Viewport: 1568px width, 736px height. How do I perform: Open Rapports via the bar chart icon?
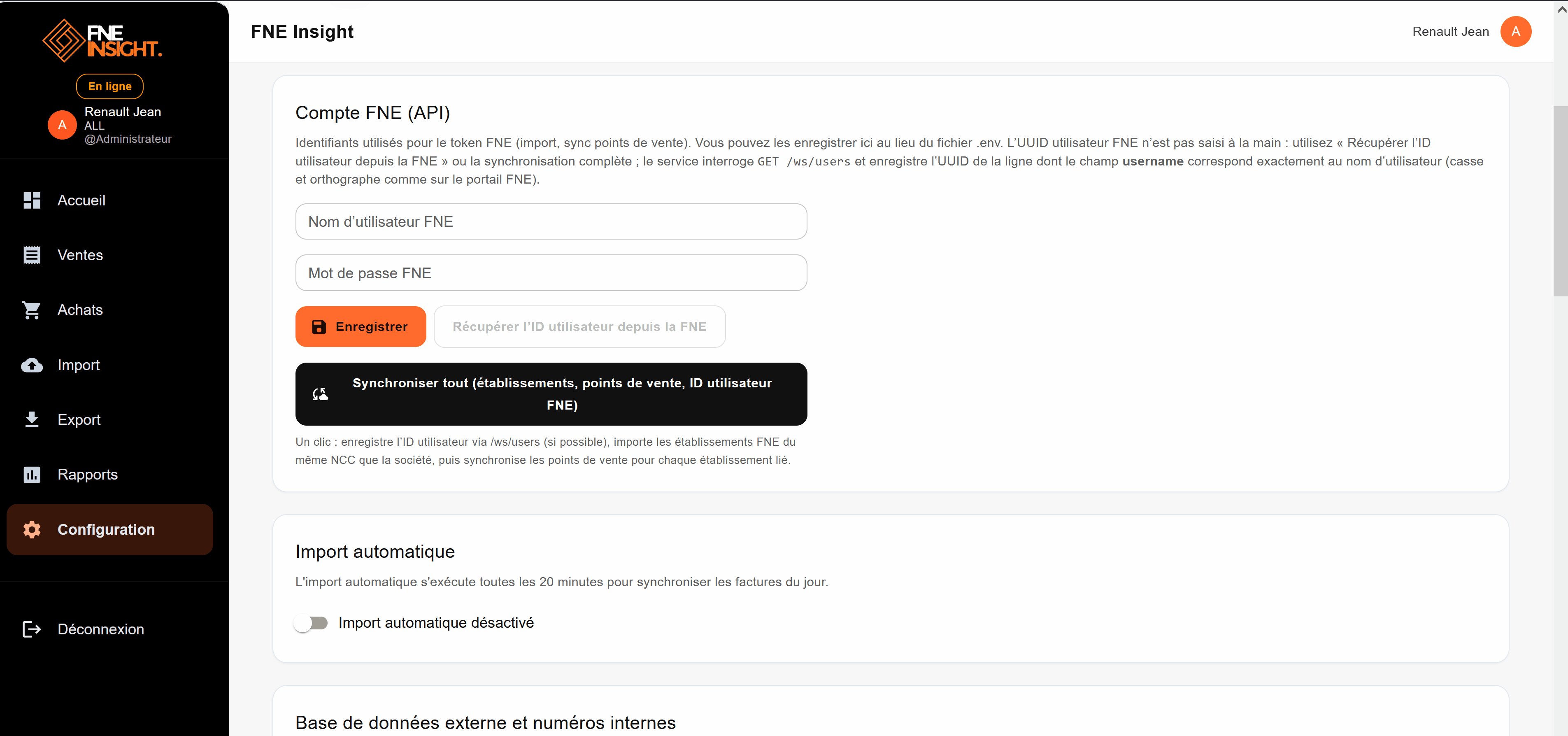click(x=32, y=474)
